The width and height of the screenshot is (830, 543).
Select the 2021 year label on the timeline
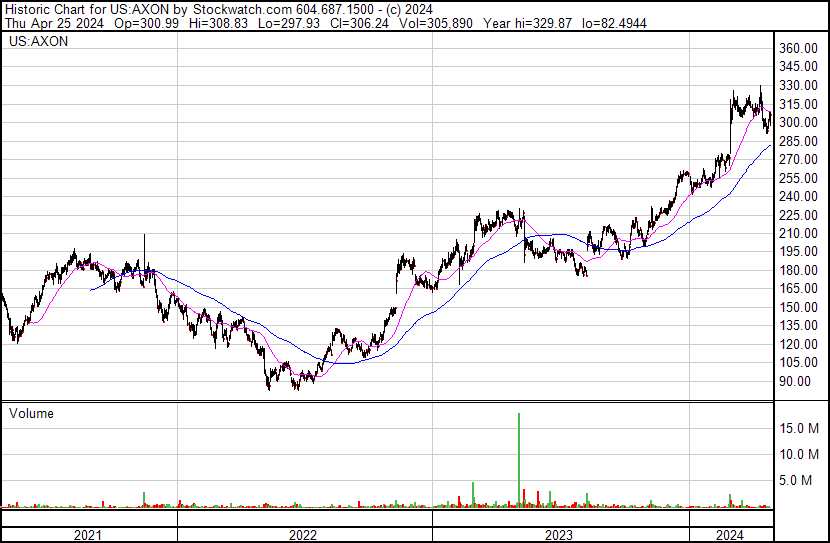tap(88, 535)
